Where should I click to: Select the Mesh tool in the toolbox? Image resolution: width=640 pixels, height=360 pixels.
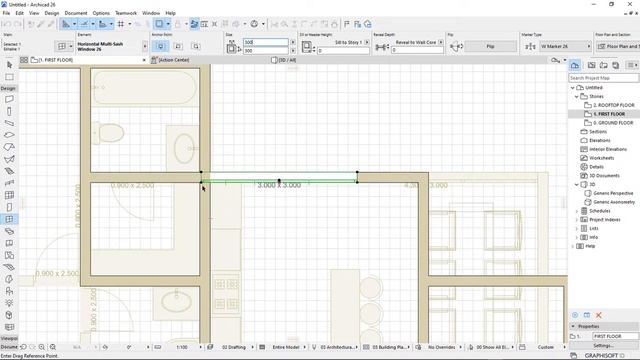click(9, 267)
